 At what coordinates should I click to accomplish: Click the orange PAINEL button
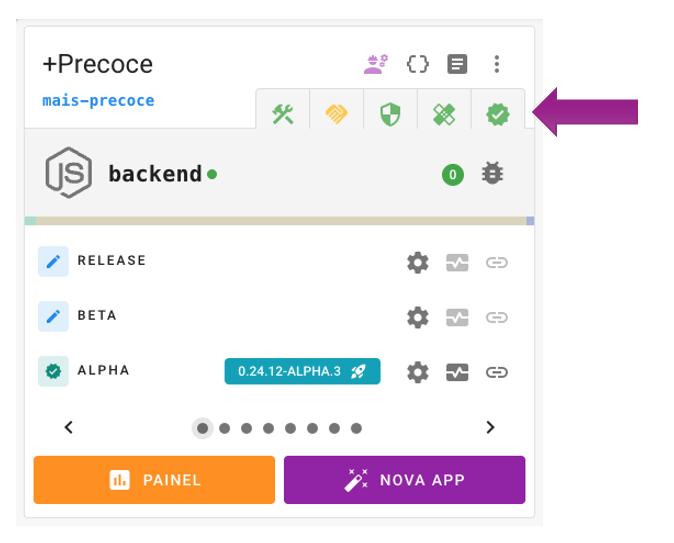154,480
